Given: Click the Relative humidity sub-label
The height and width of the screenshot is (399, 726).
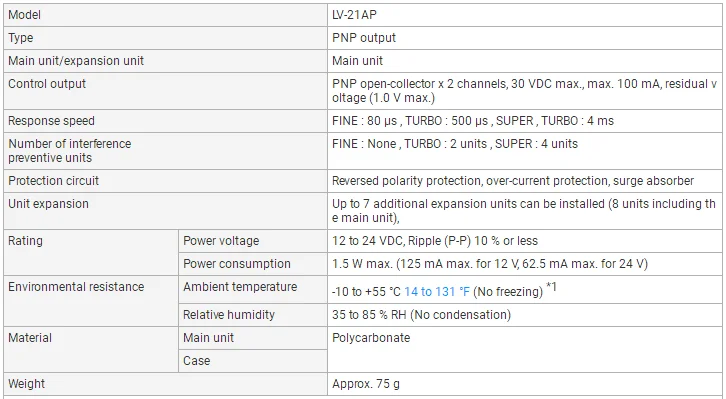Looking at the screenshot, I should [229, 315].
